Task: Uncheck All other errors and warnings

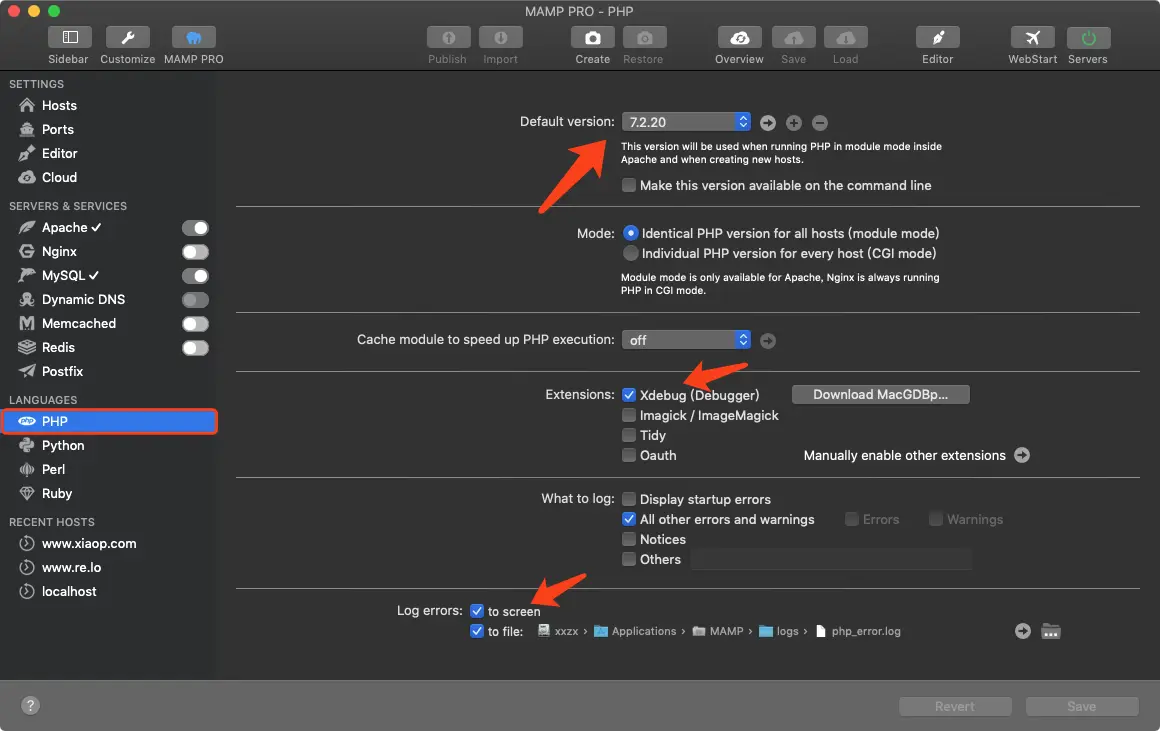Action: (629, 519)
